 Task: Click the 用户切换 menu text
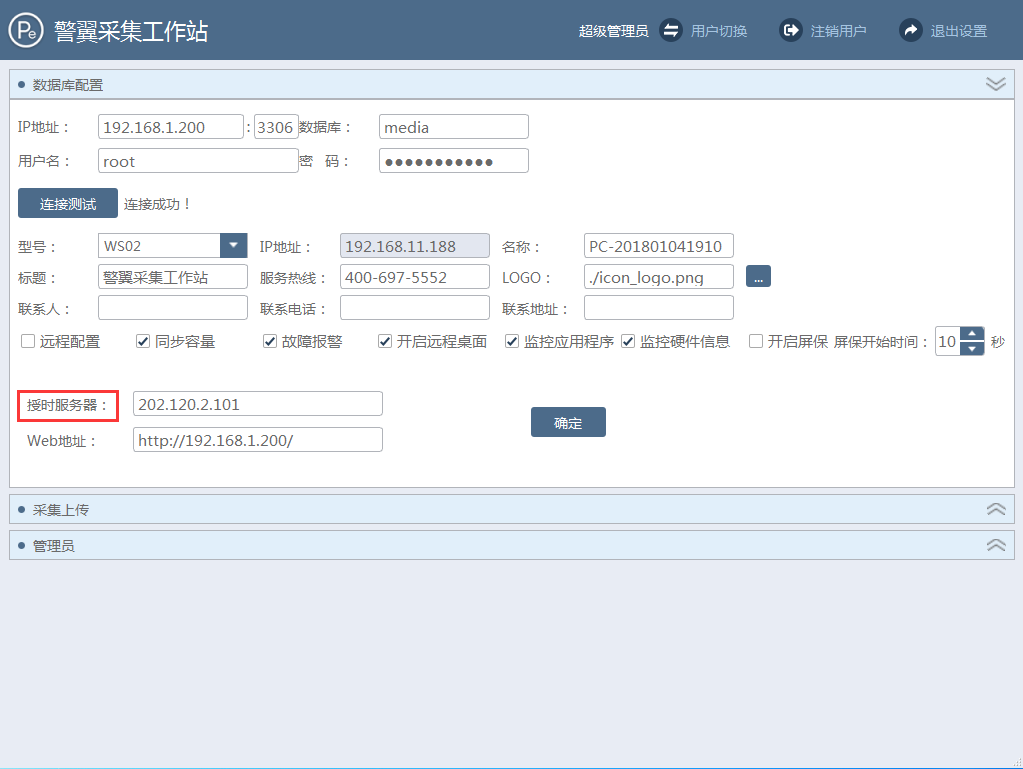[x=719, y=31]
